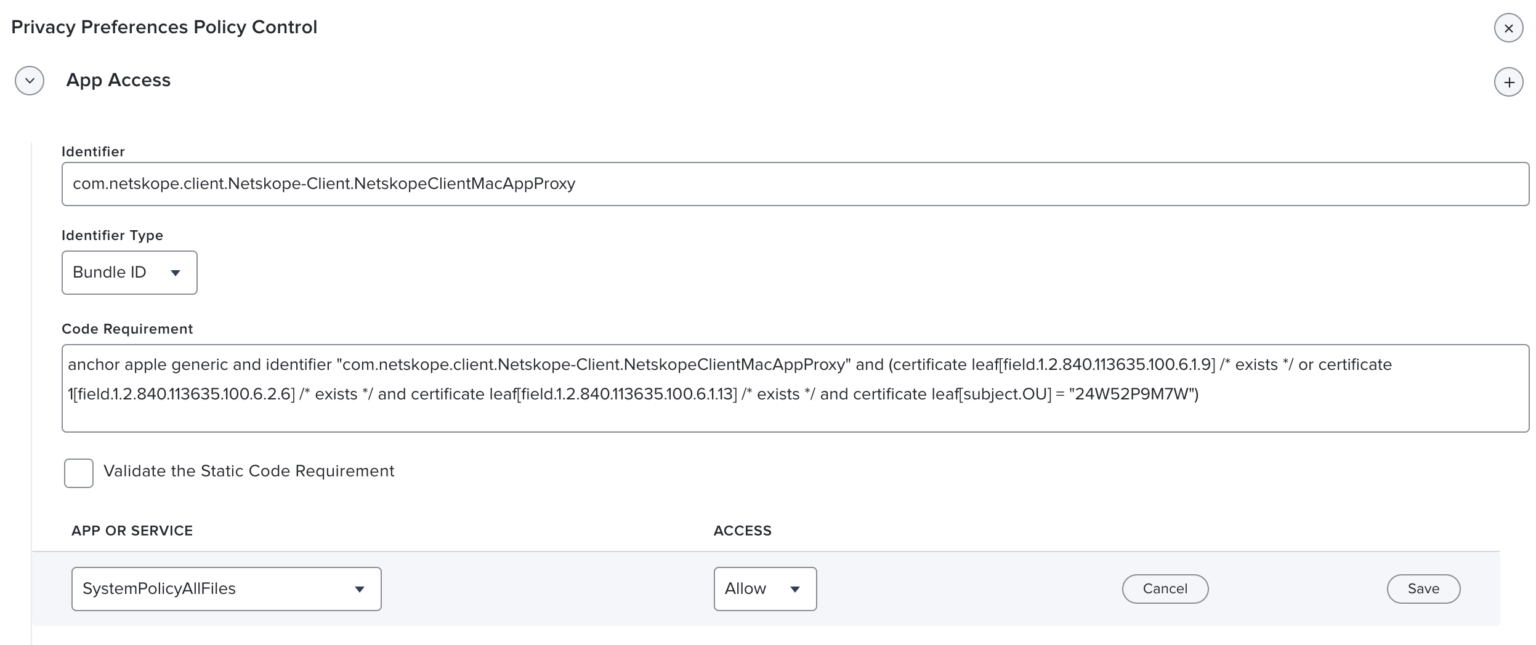Click the plus icon in the top corner
This screenshot has width=1536, height=645.
coord(1508,81)
